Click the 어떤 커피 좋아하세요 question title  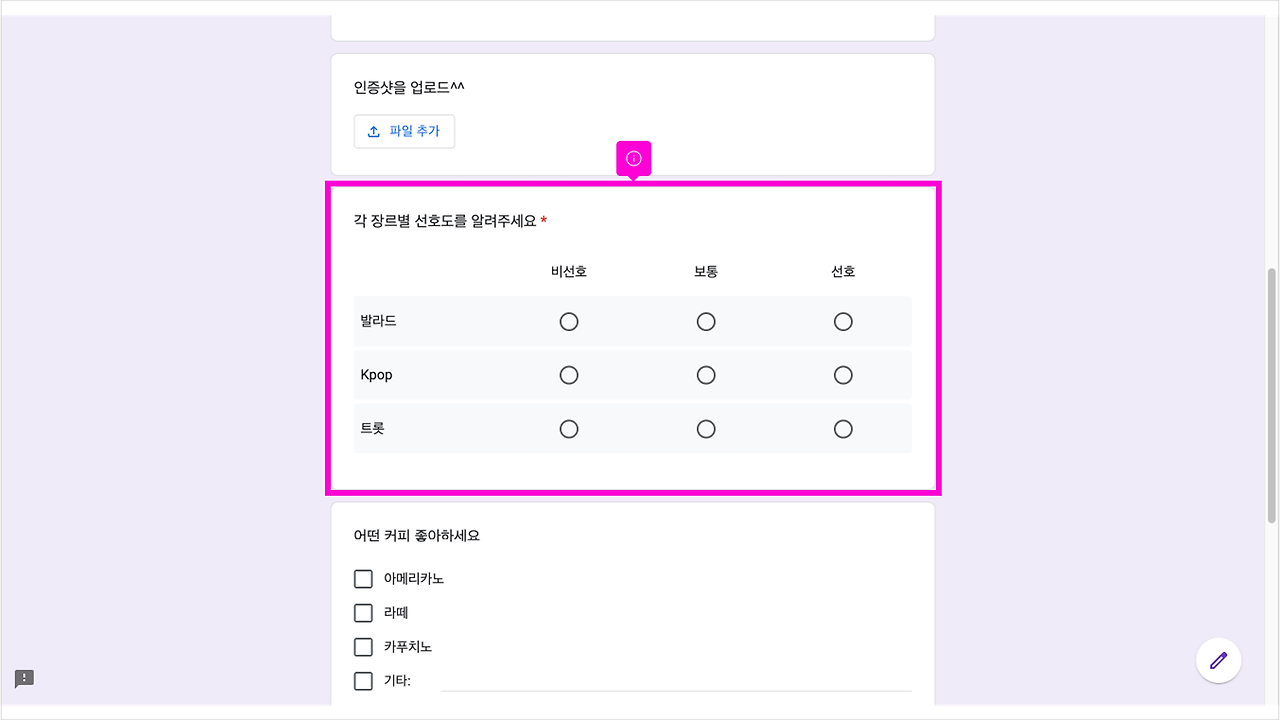tap(416, 535)
